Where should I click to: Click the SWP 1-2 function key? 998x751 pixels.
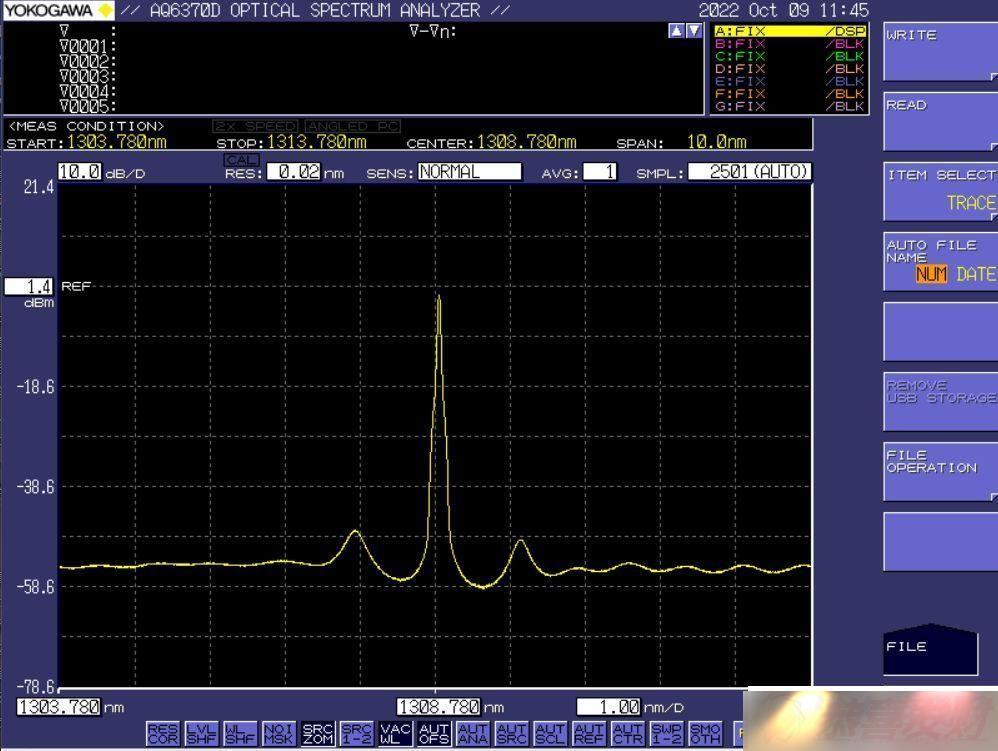(667, 733)
